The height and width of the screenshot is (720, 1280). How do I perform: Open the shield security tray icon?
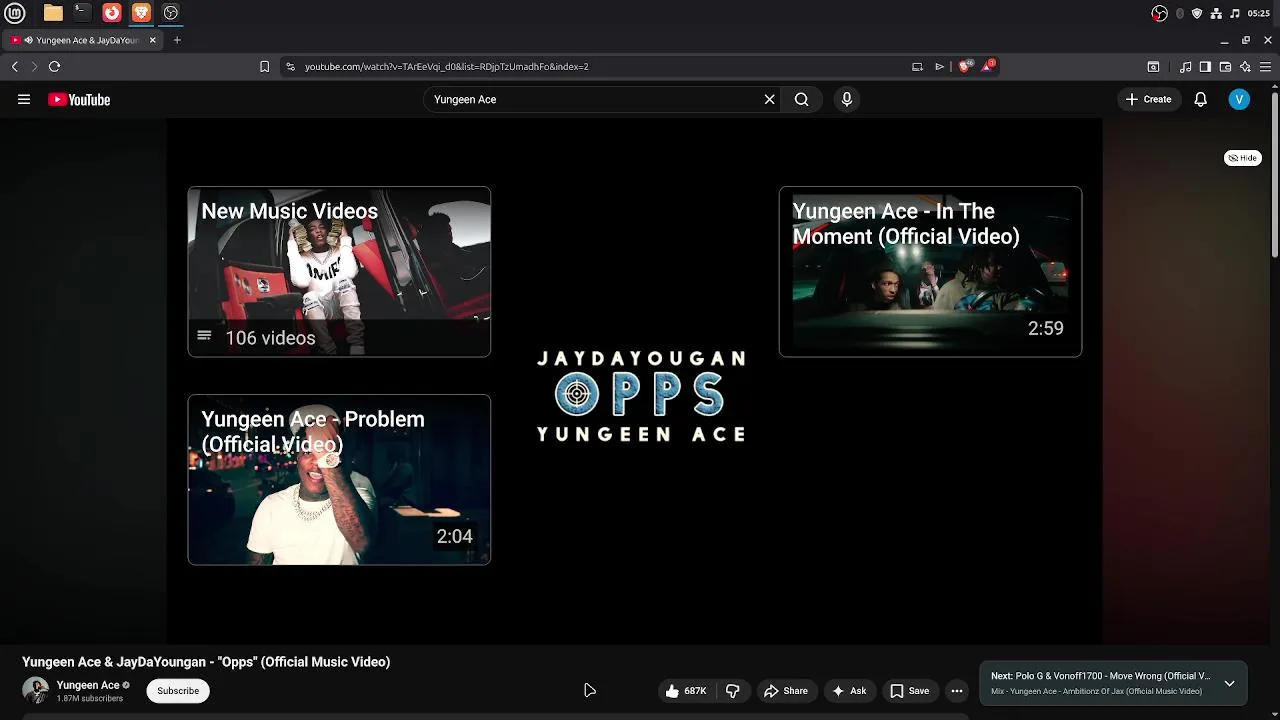1197,13
